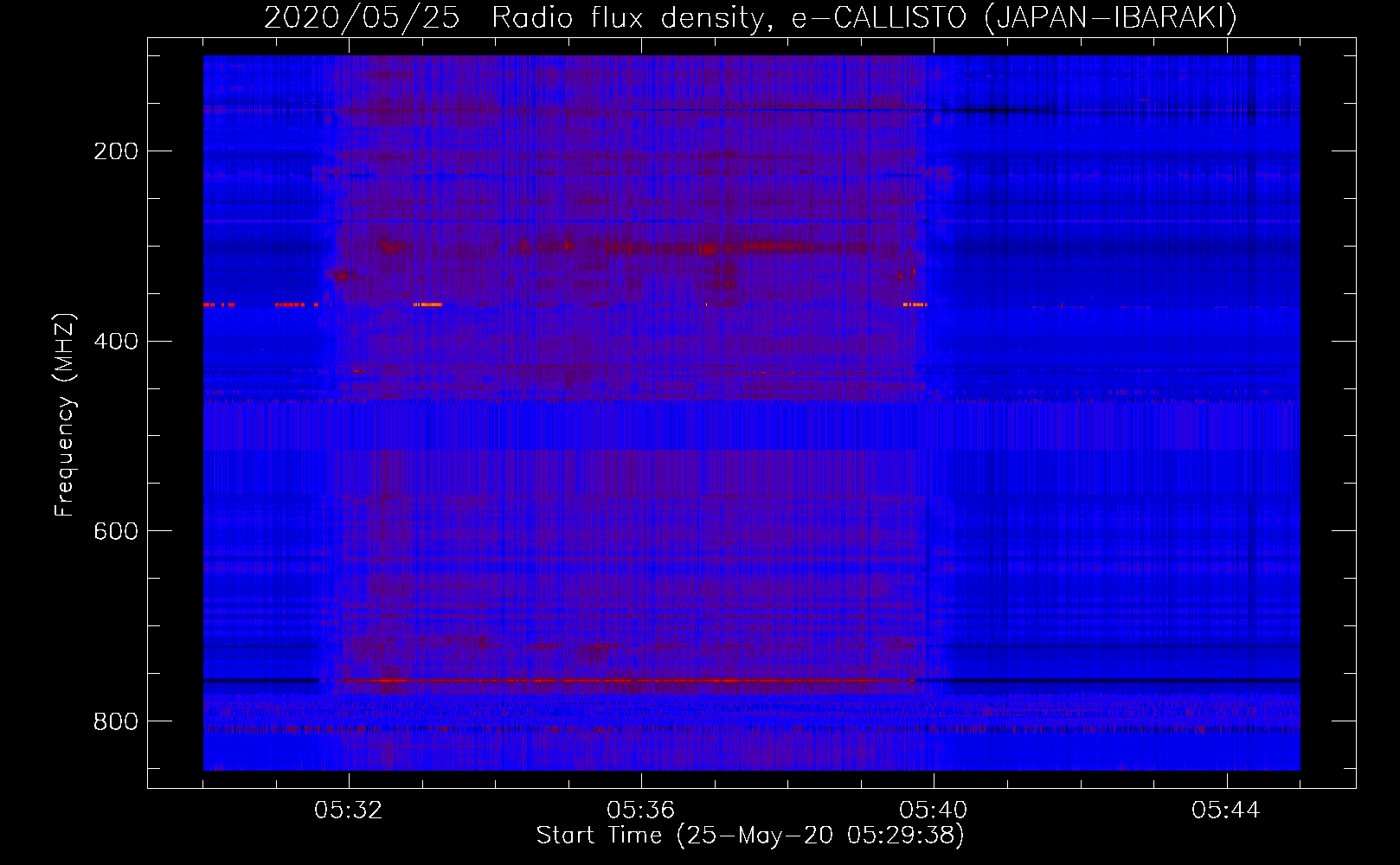Click the 400 frequency tick label
The width and height of the screenshot is (1400, 865).
116,341
